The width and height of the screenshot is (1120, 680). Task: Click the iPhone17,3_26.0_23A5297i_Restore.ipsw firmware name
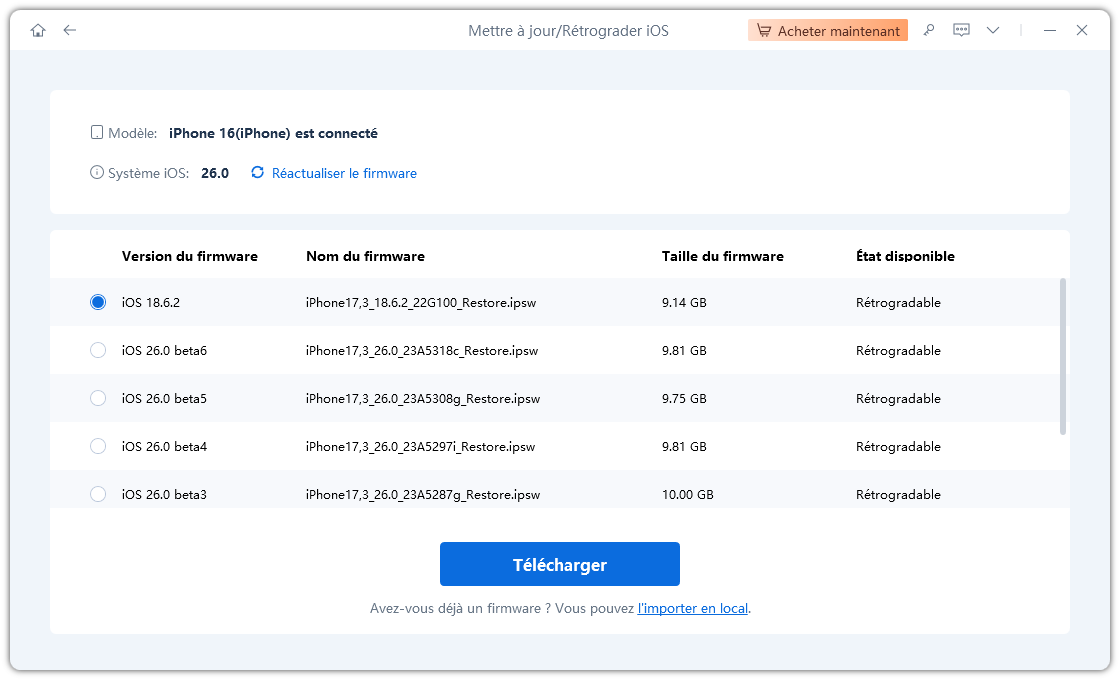[x=420, y=446]
